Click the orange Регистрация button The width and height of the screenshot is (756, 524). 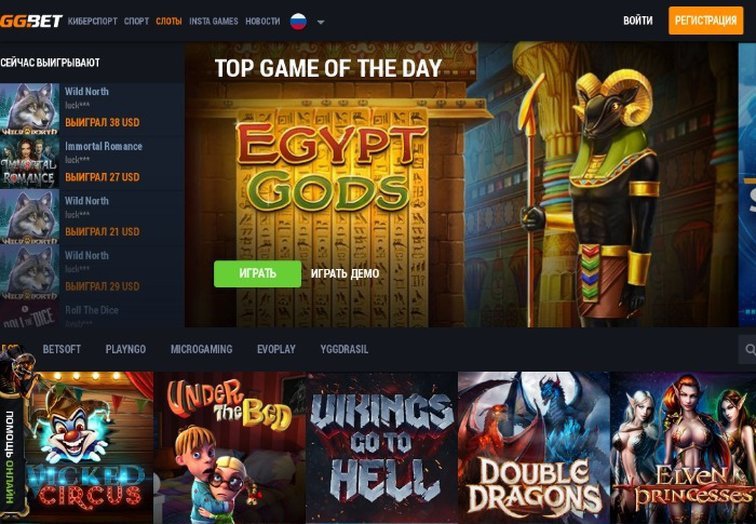[706, 21]
